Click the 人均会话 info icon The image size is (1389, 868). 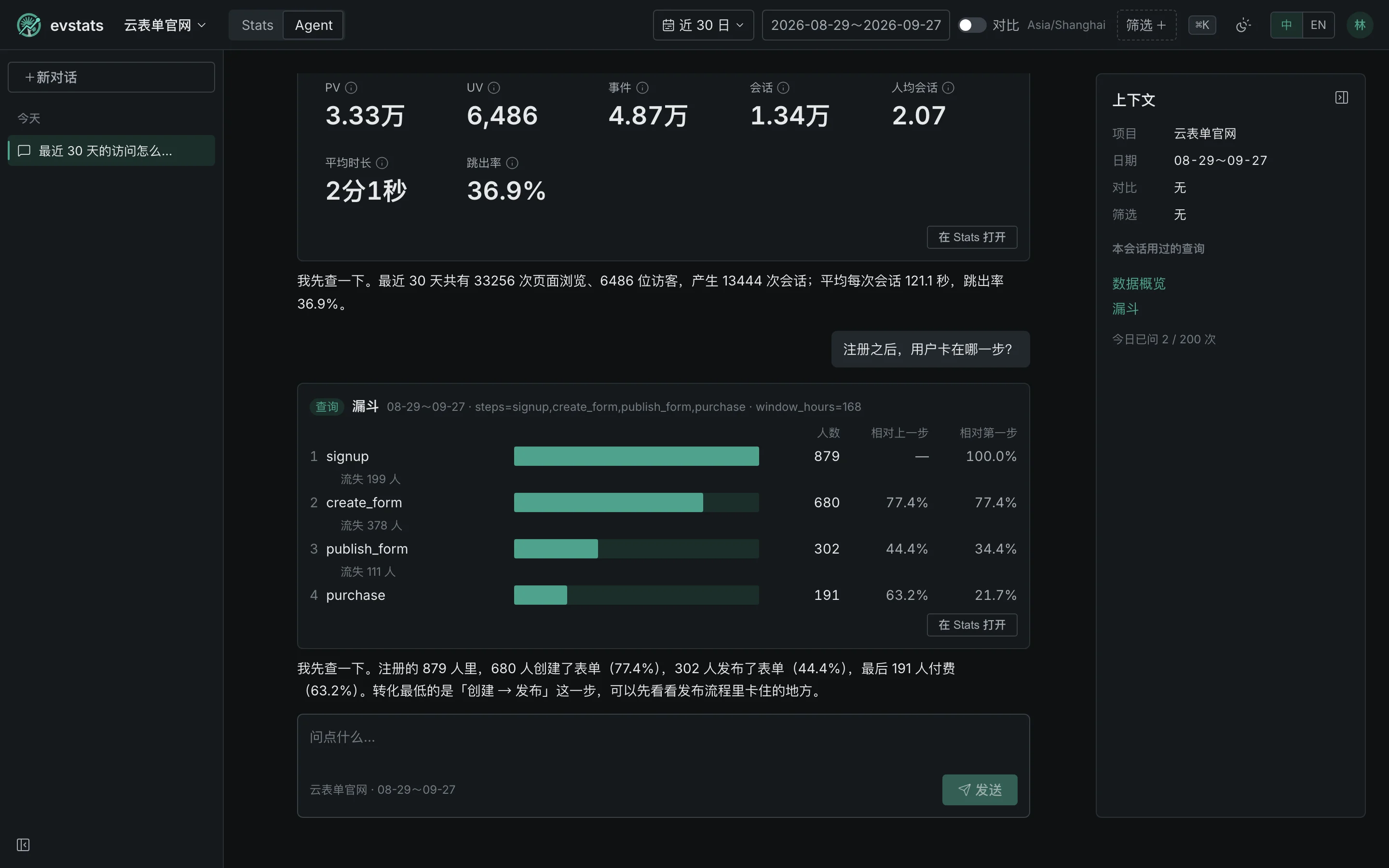point(948,88)
